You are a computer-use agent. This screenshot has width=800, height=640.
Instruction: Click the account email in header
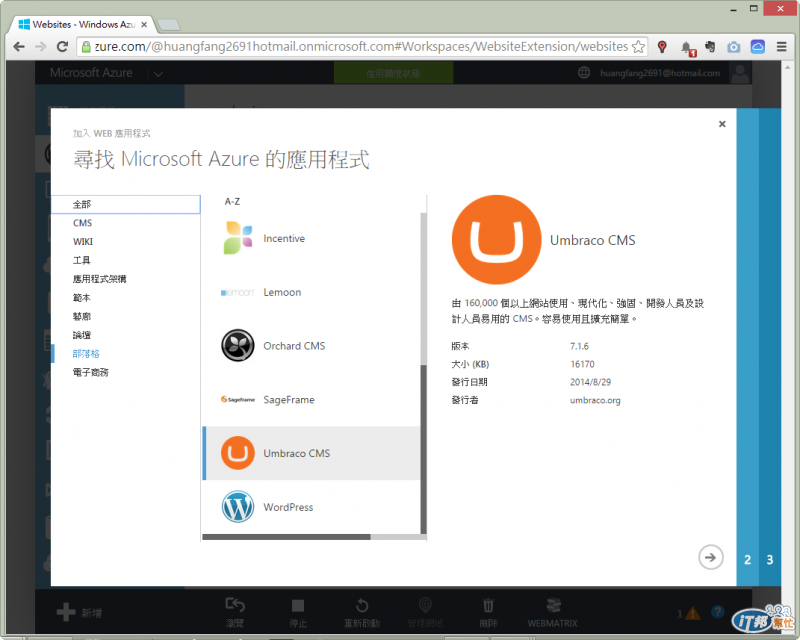coord(660,73)
